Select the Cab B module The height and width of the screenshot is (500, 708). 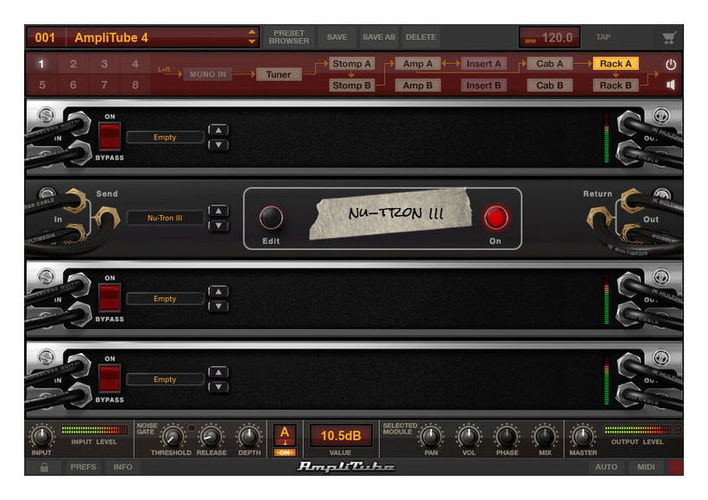point(550,85)
